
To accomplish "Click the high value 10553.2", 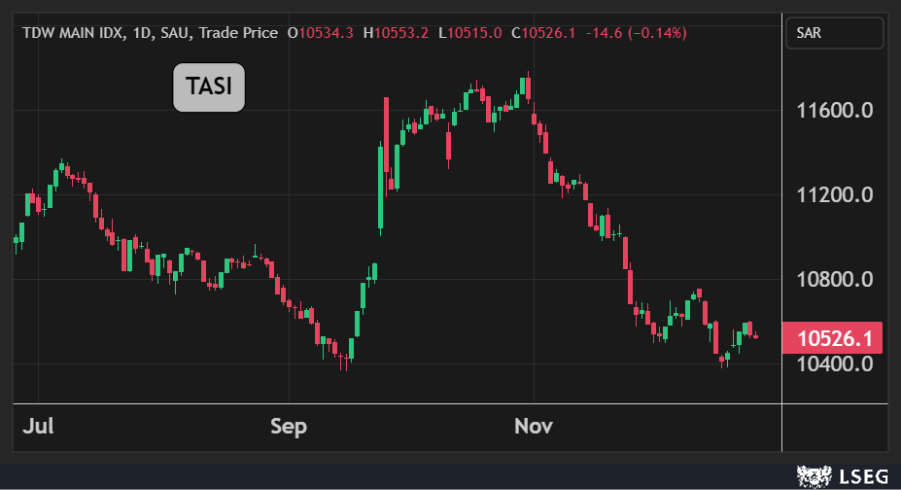I will (400, 33).
